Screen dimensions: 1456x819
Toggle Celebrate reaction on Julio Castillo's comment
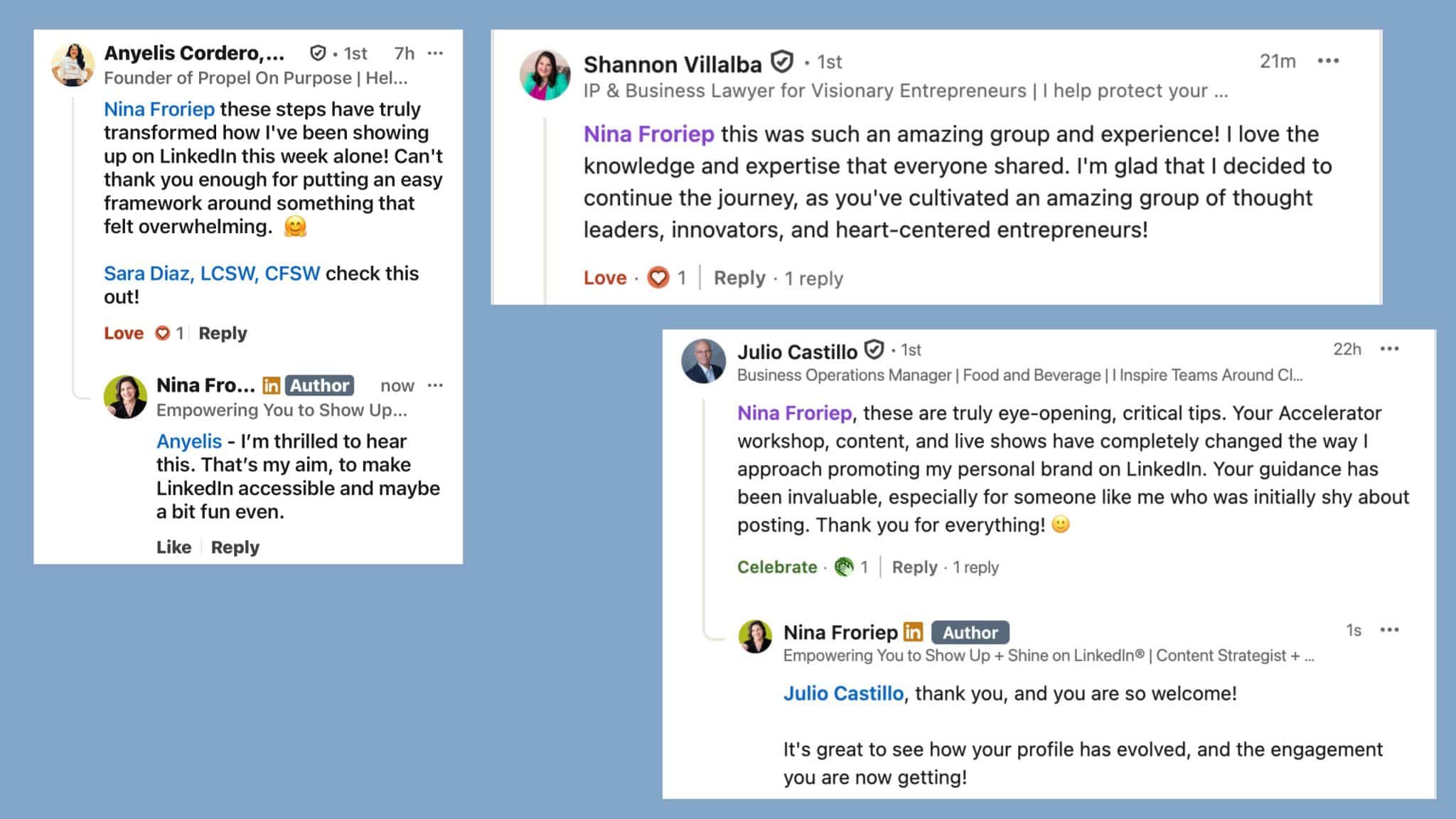[777, 567]
